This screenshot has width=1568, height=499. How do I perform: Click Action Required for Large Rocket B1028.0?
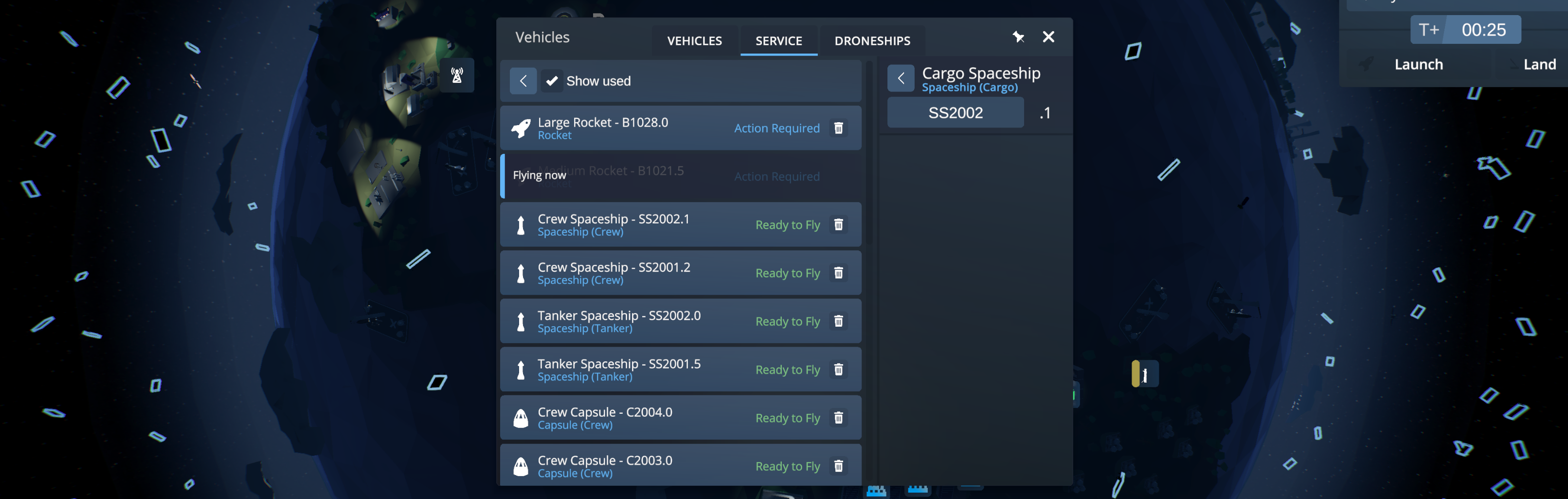[x=776, y=128]
